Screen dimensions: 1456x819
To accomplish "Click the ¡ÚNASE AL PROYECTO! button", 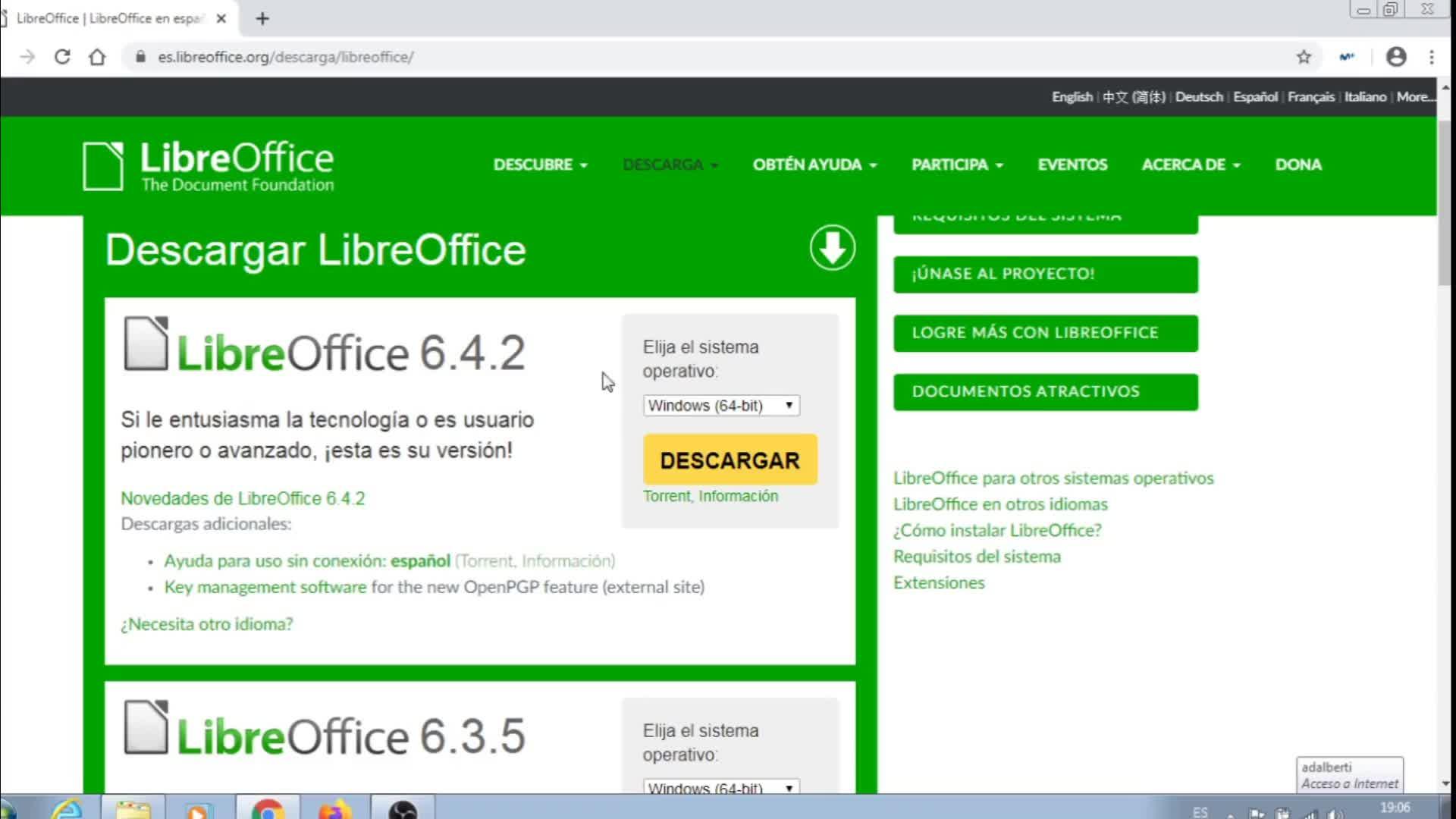I will pos(1045,274).
